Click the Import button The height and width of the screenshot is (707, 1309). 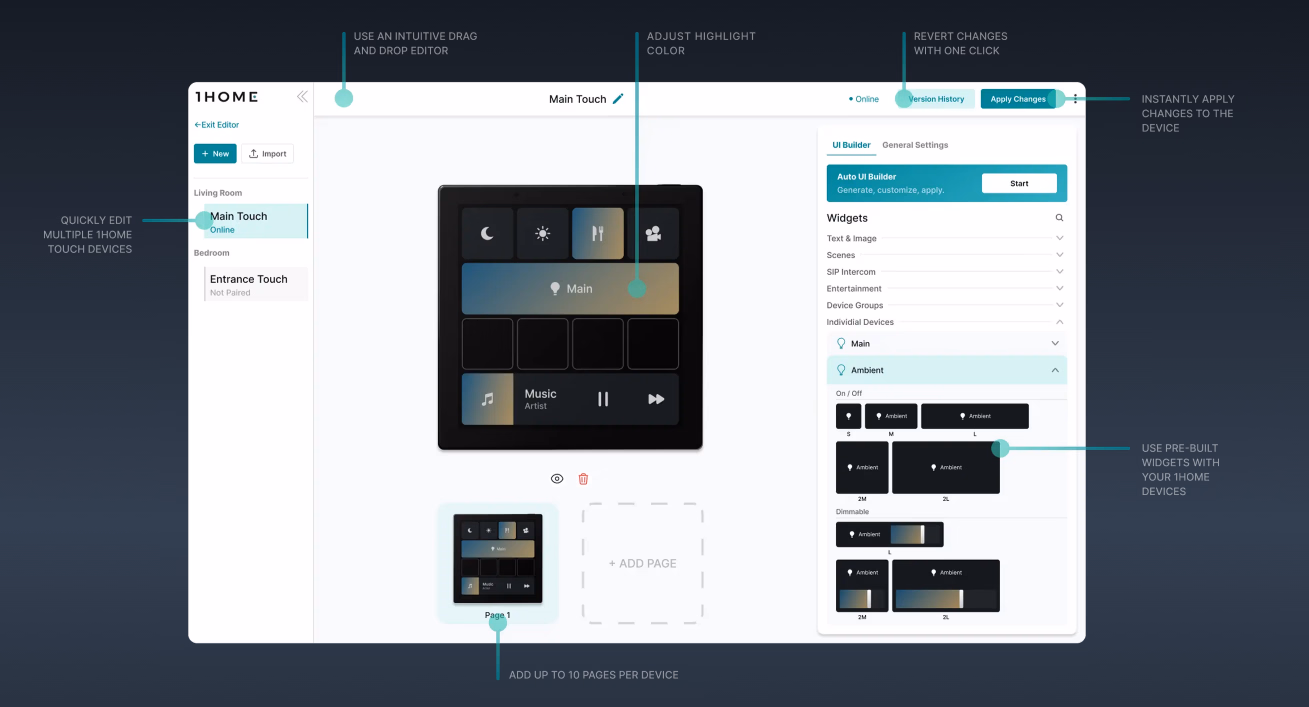tap(267, 154)
